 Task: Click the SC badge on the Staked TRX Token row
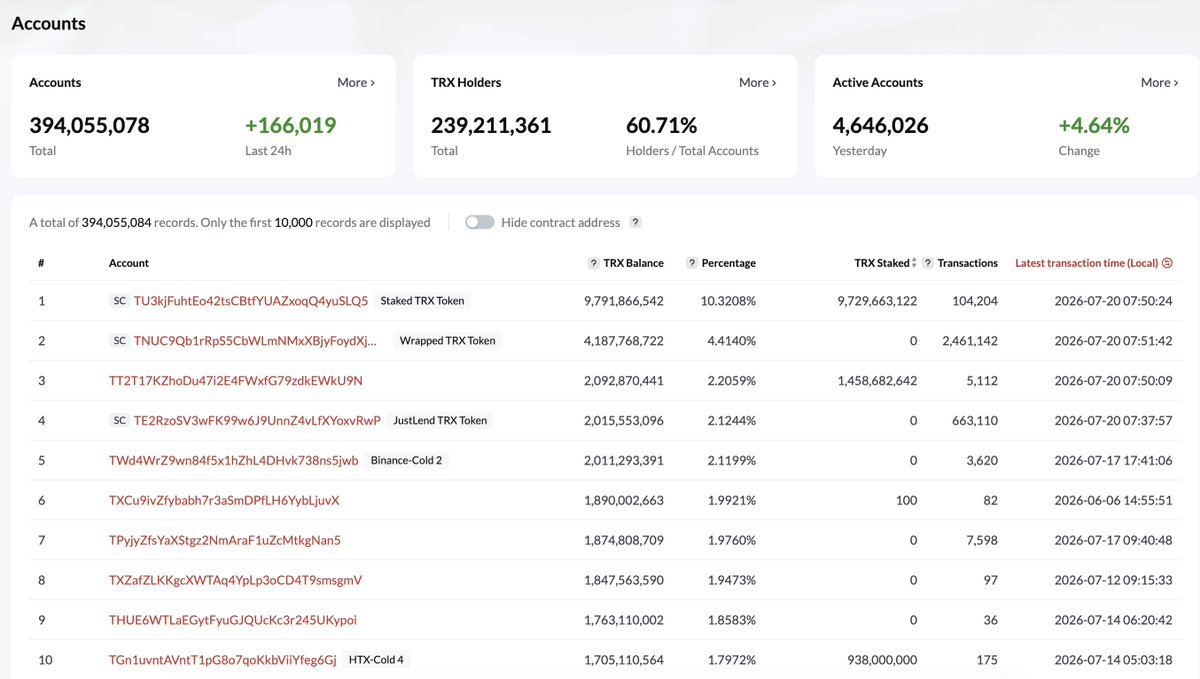coord(119,301)
